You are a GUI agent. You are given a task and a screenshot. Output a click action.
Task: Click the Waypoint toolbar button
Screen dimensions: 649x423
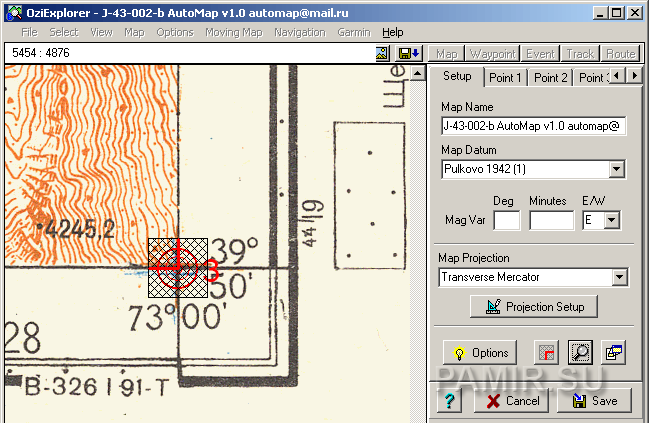[493, 54]
